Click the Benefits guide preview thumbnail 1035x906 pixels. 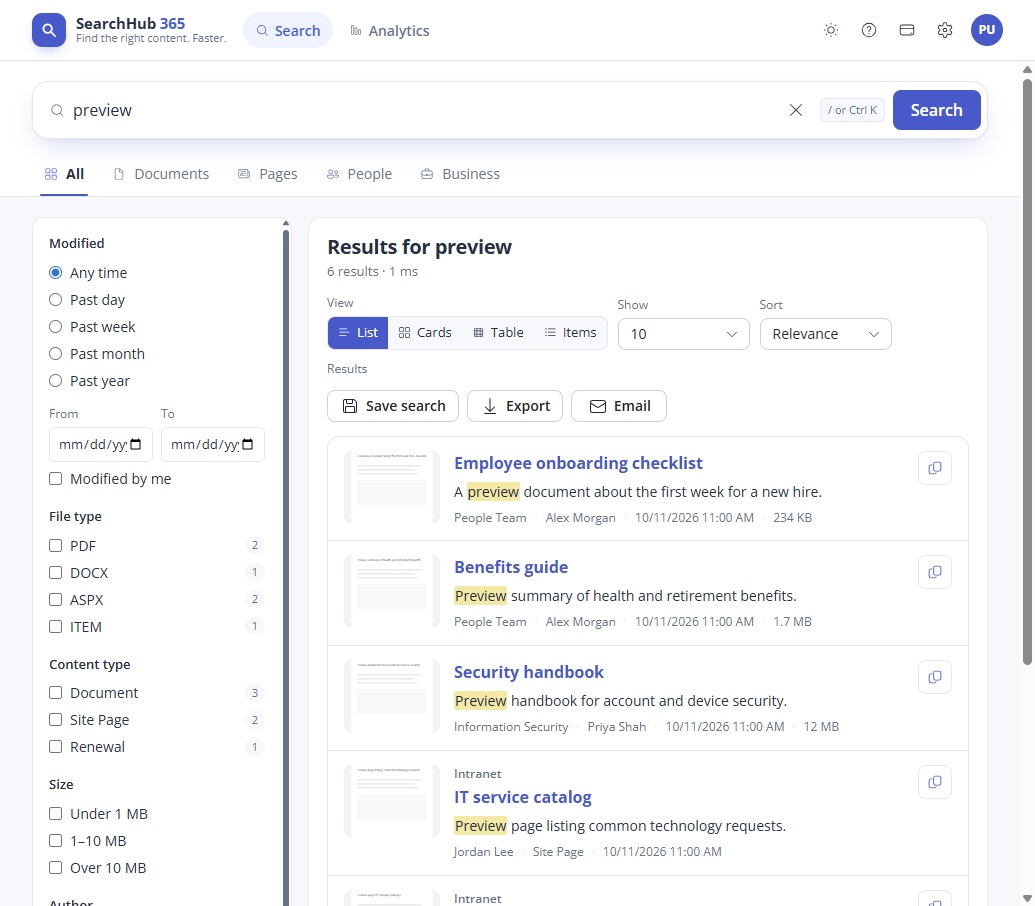coord(391,591)
